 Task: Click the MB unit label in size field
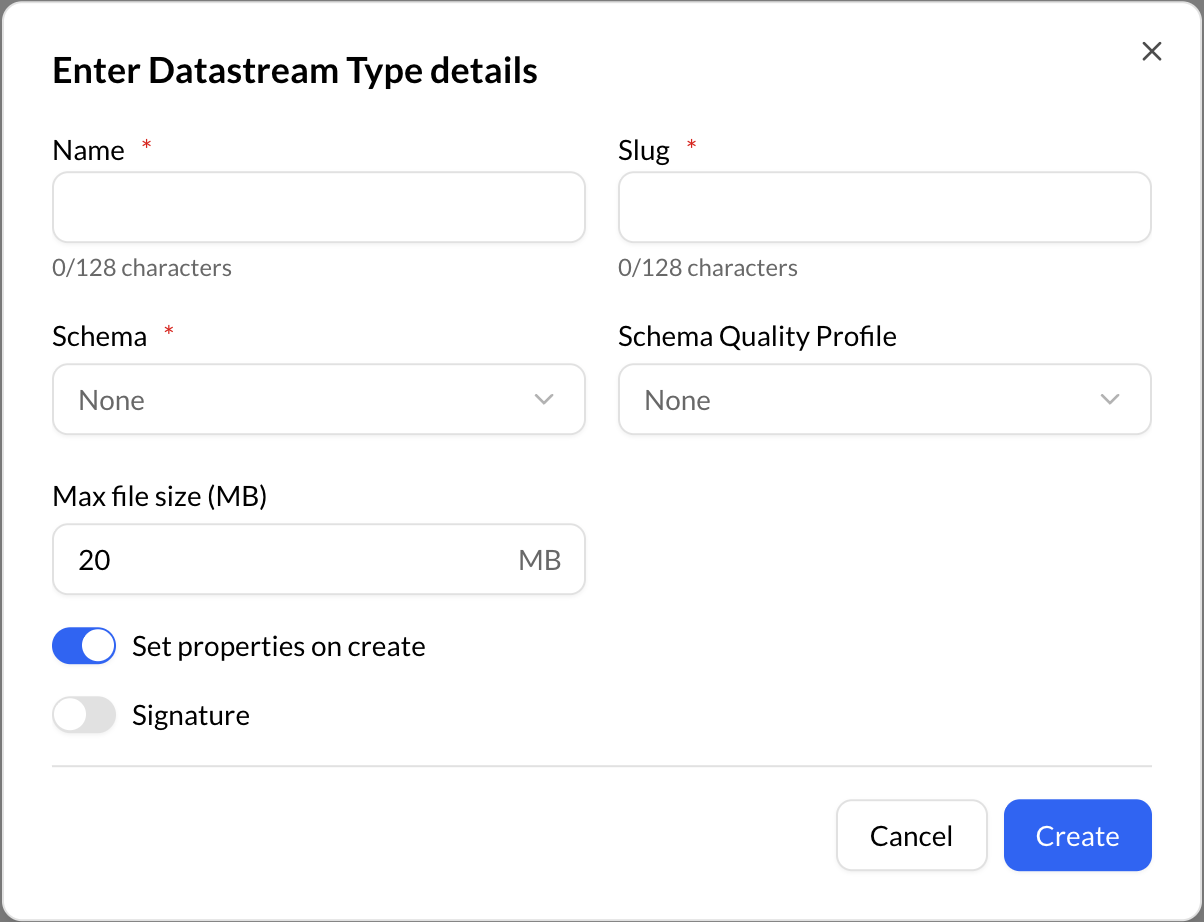click(x=541, y=560)
